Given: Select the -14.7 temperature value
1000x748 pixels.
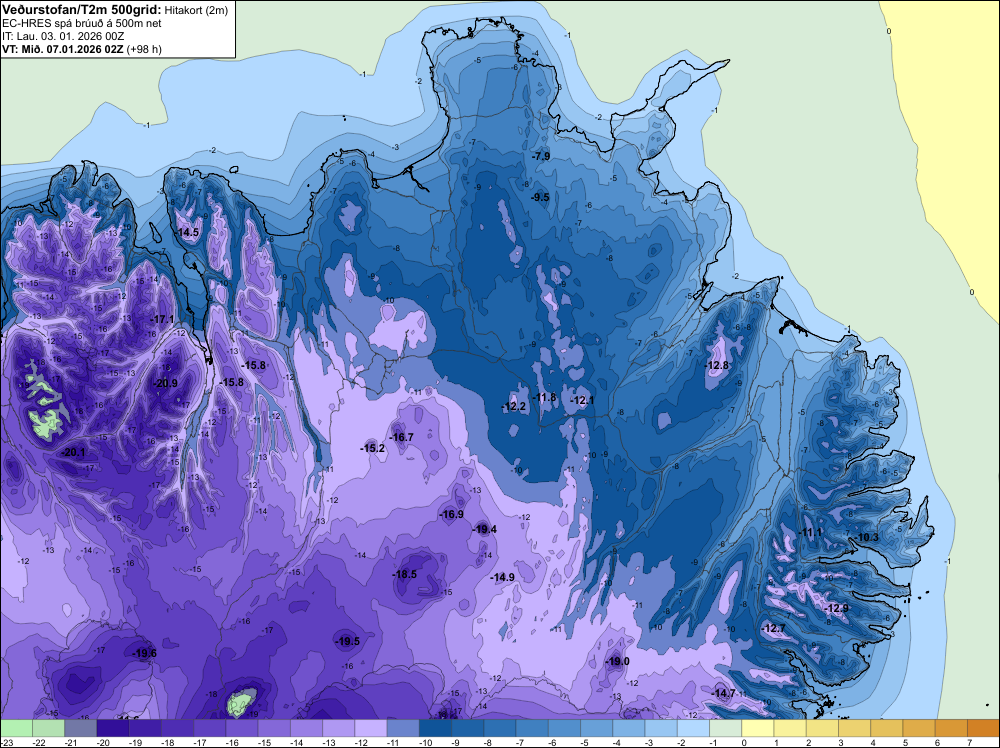Looking at the screenshot, I should click(x=723, y=693).
